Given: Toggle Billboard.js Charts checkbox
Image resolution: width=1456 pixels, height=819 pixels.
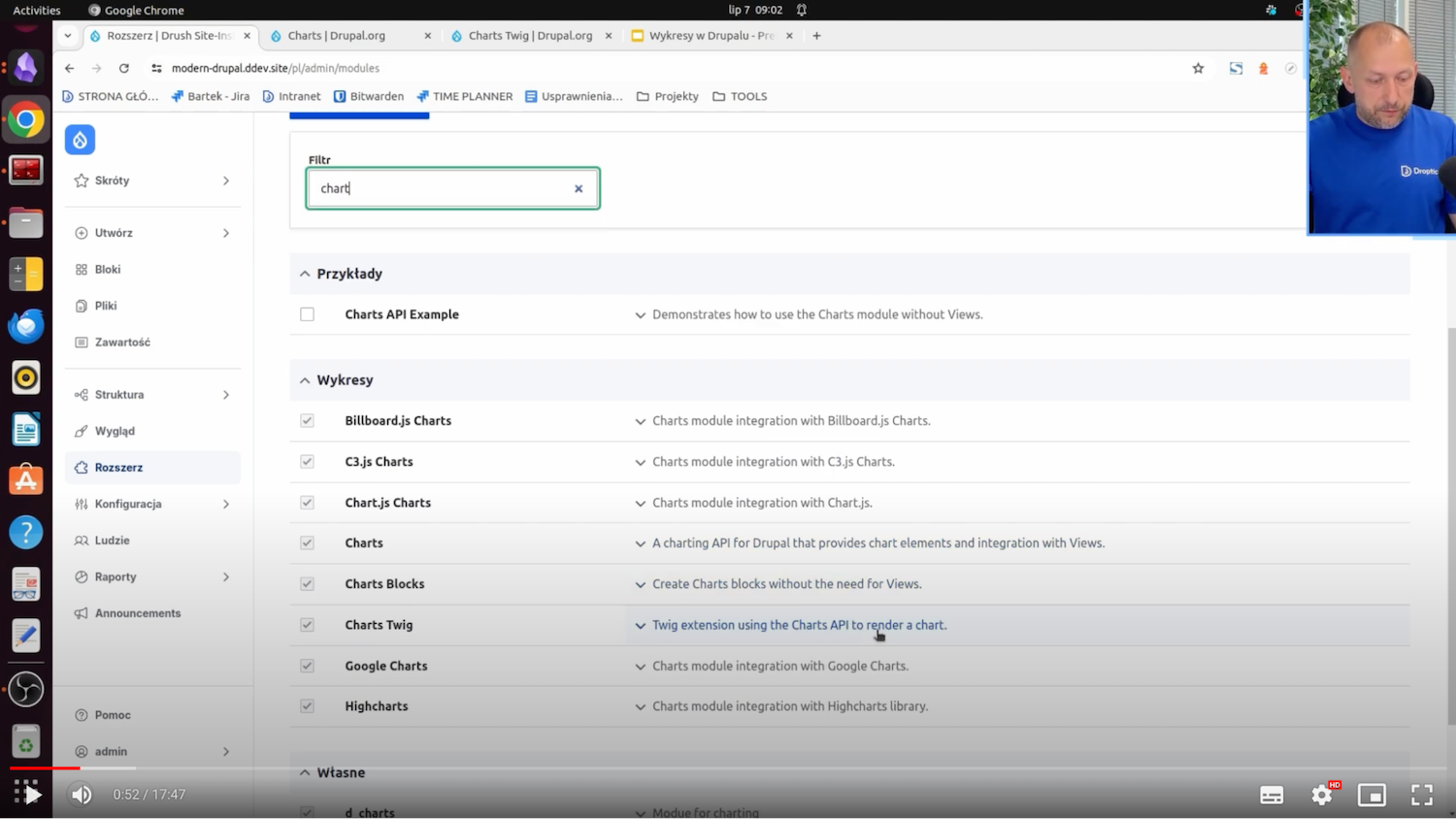Looking at the screenshot, I should click(x=307, y=420).
